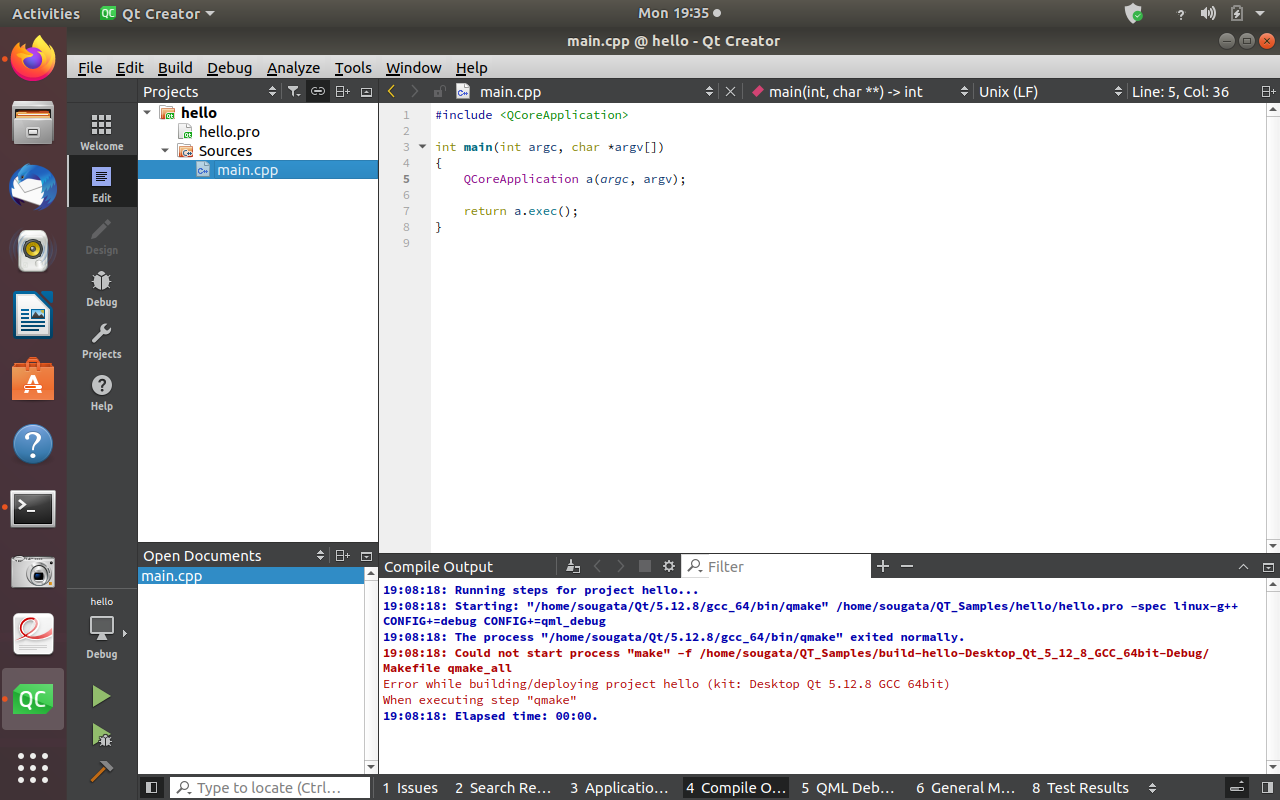This screenshot has height=800, width=1280.
Task: Click the Type to locate search box
Action: (269, 788)
